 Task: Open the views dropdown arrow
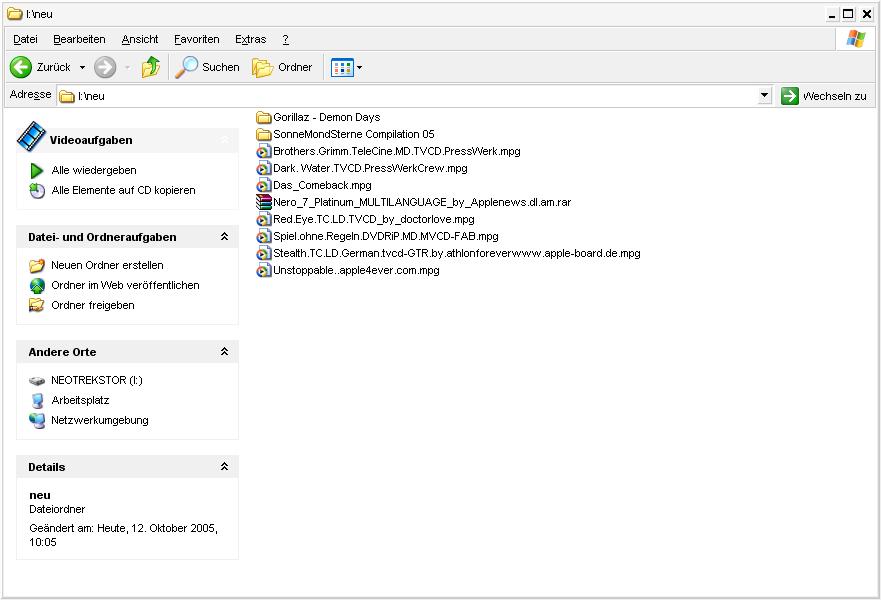tap(360, 68)
